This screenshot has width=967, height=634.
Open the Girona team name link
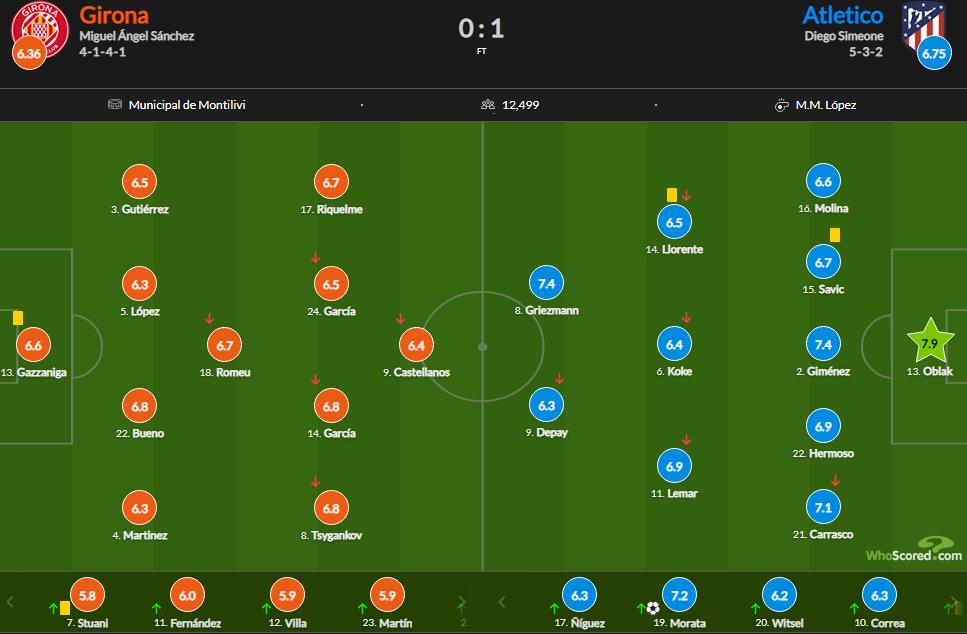click(114, 15)
